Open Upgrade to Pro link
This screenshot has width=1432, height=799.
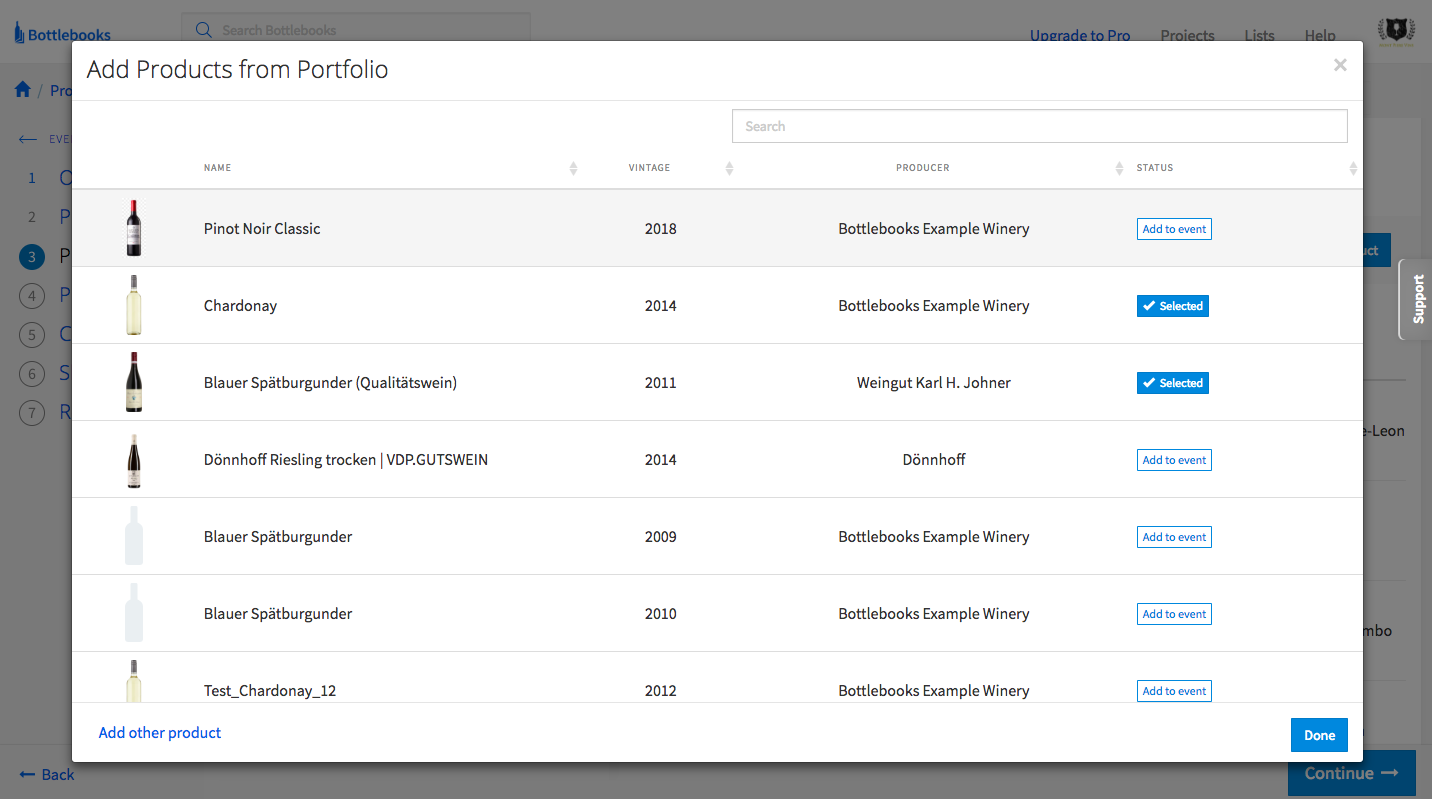(x=1080, y=35)
